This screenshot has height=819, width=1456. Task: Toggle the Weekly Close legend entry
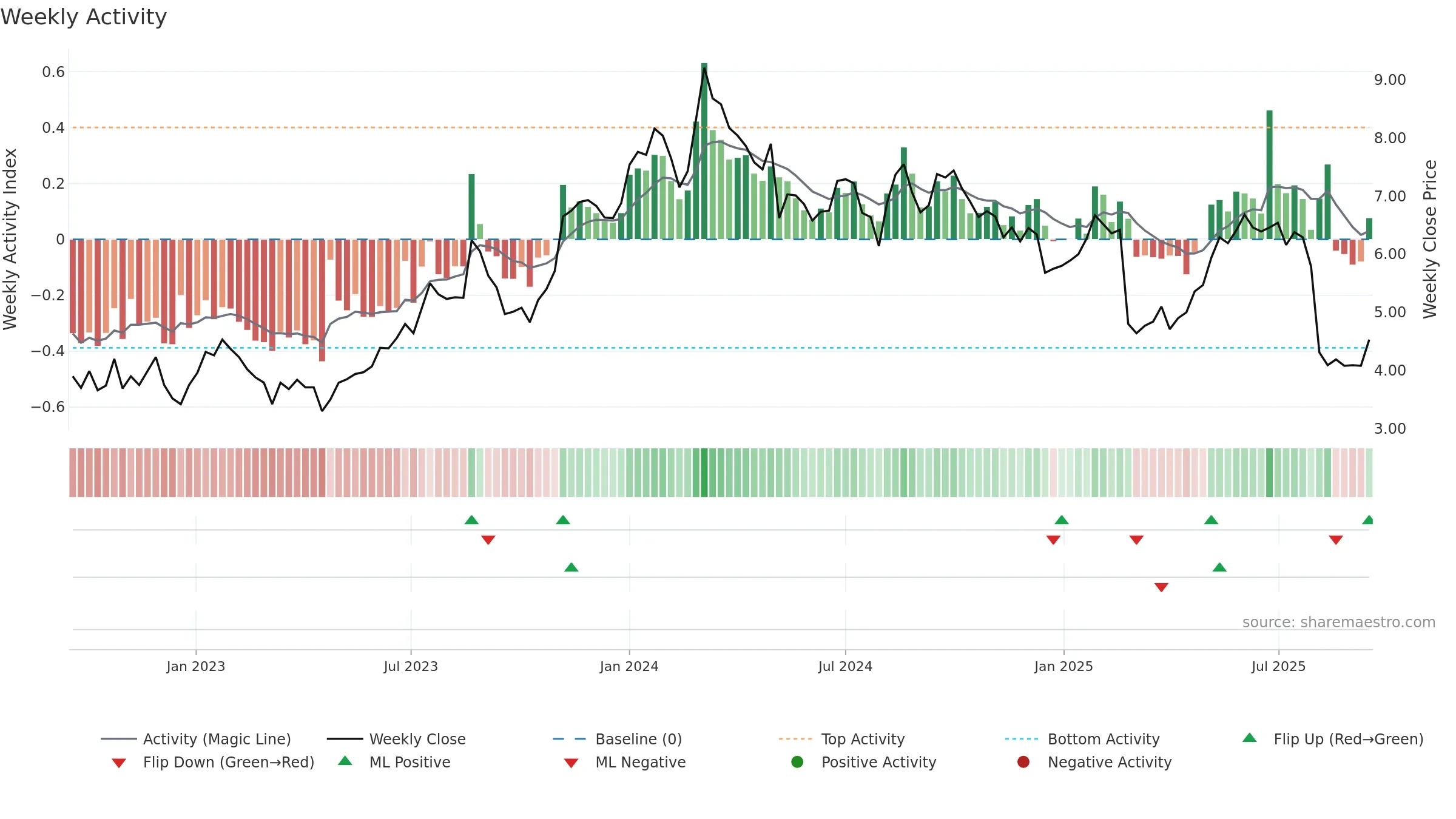(x=396, y=739)
